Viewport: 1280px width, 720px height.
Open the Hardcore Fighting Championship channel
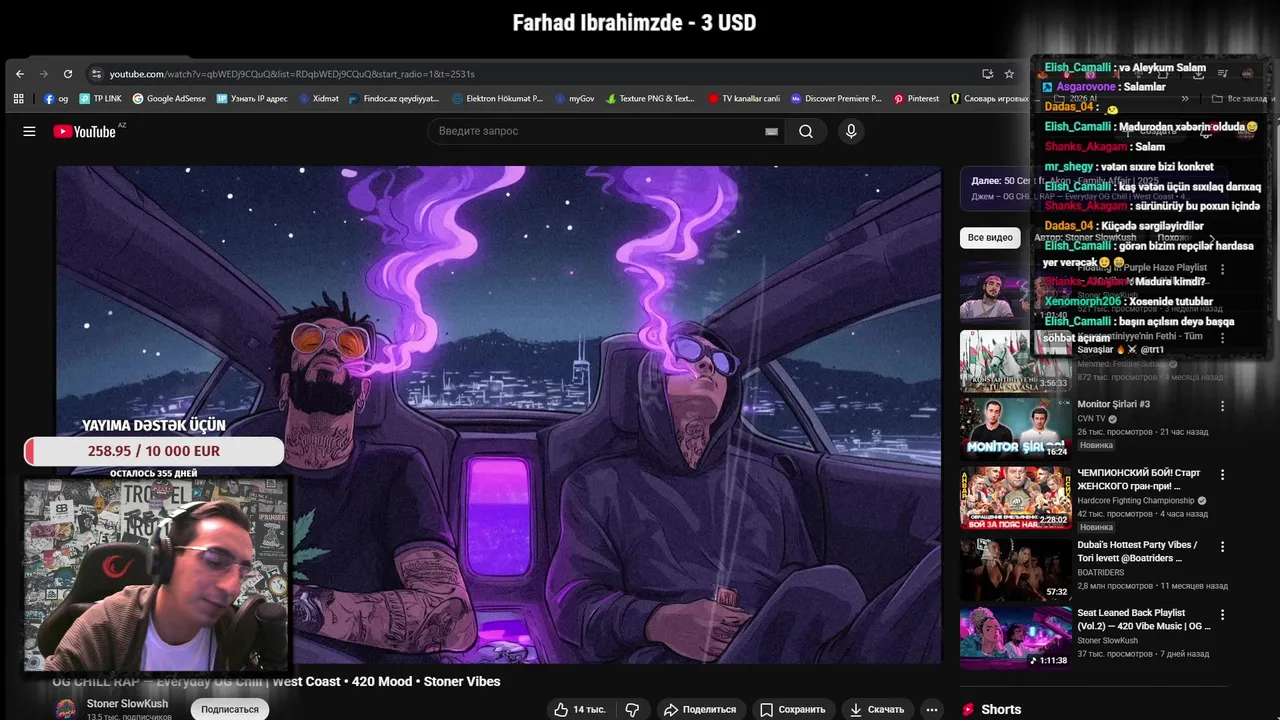point(1136,500)
